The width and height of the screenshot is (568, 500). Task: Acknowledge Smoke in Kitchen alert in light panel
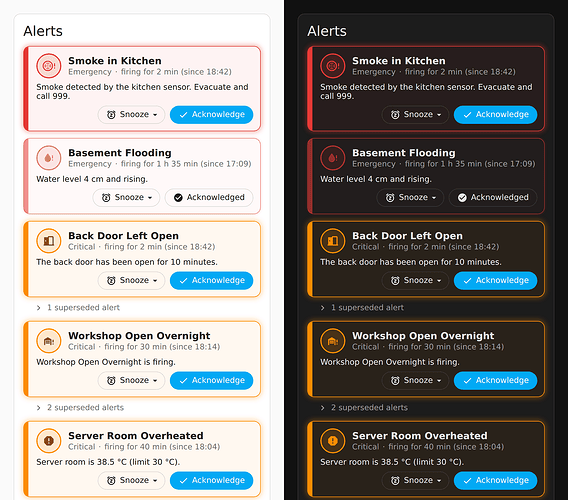click(212, 114)
